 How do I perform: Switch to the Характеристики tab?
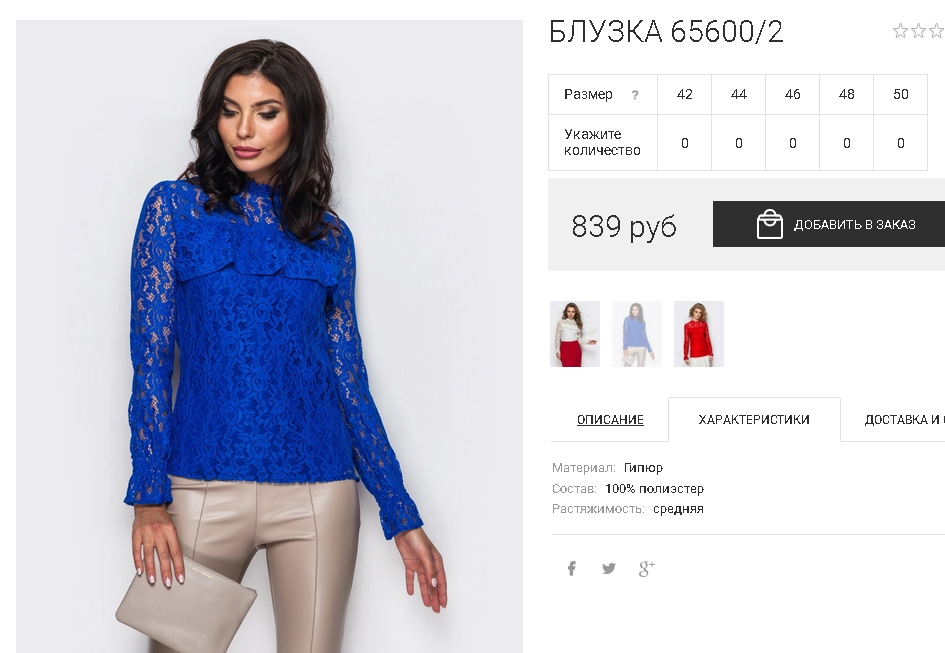pos(754,420)
